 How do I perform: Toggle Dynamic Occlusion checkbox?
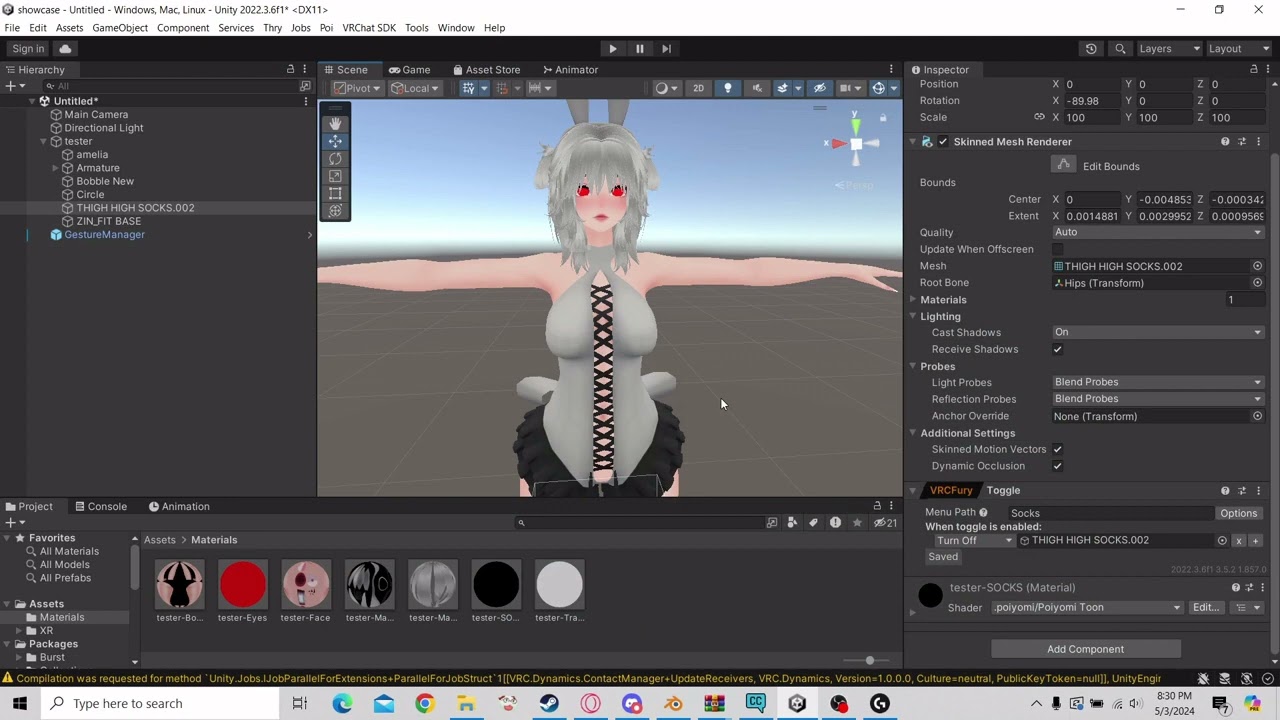coord(1058,466)
